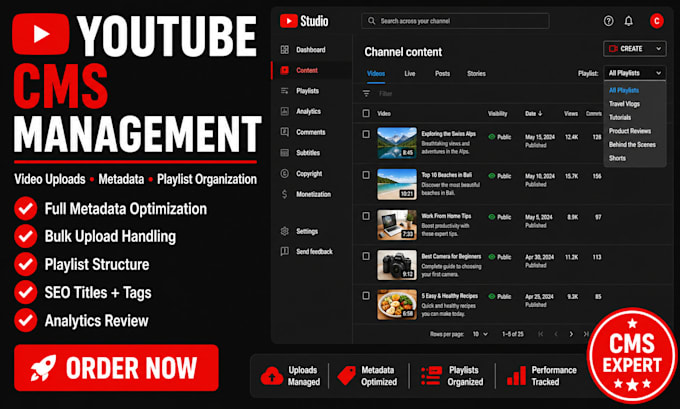Open the healthy recipes video thumbnail
680x409 pixels.
(397, 304)
